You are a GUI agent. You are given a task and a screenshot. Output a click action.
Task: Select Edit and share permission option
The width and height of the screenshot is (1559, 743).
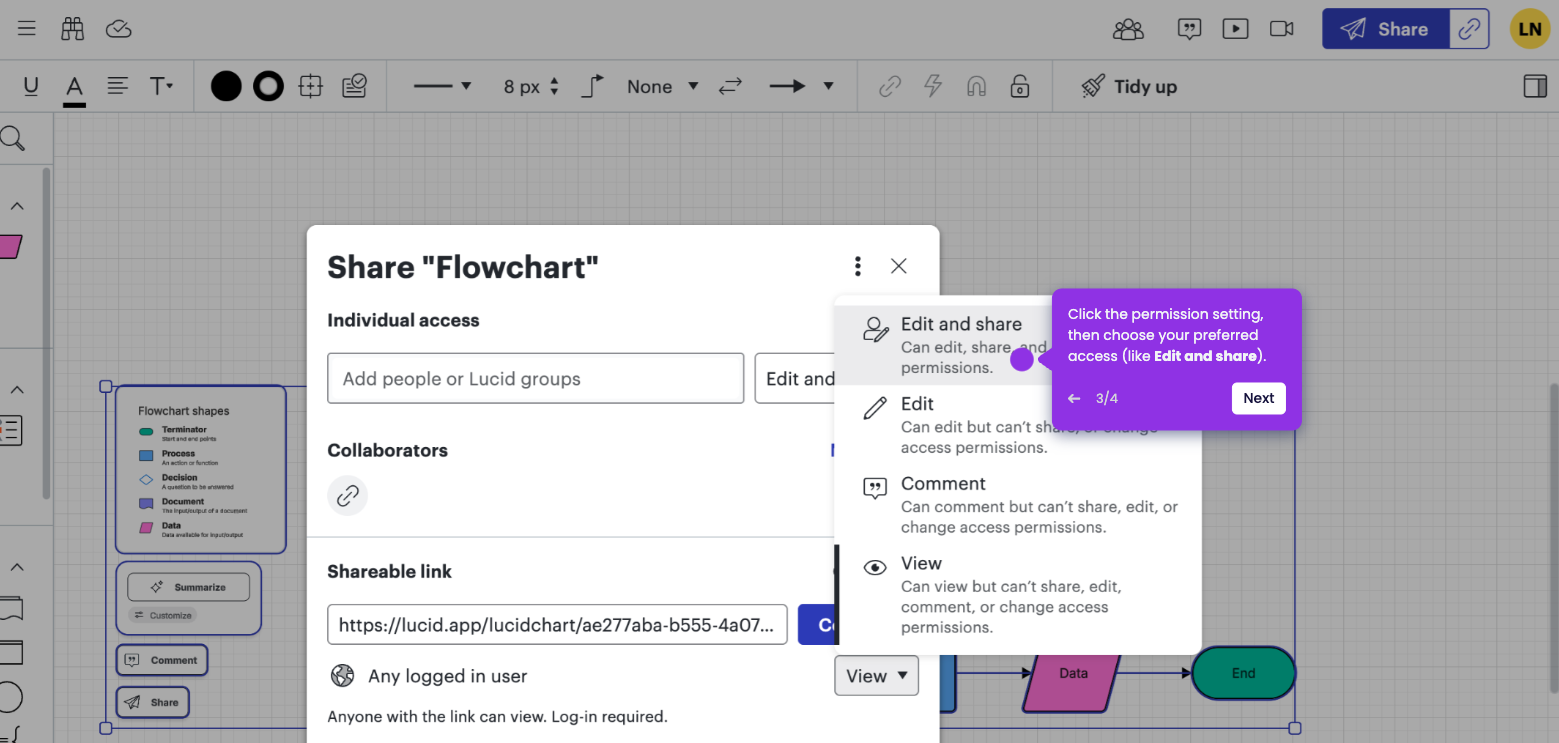point(943,345)
